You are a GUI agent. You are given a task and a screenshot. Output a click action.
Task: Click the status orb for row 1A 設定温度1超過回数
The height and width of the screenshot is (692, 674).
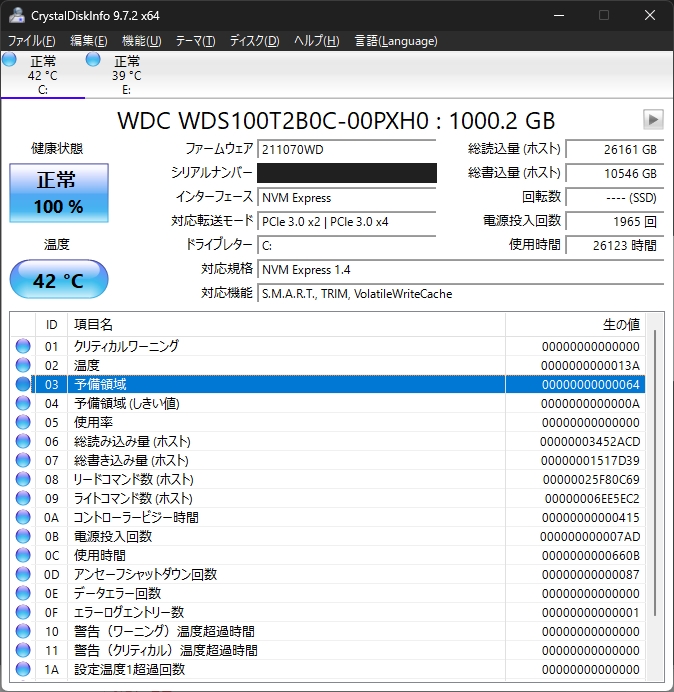pyautogui.click(x=23, y=669)
